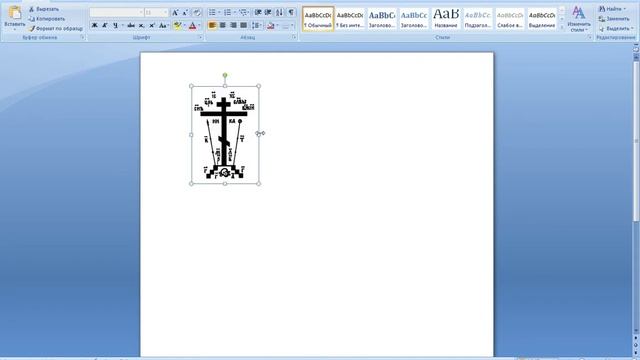Click Заменить (Replace)
Viewport: 640px width, 360px height.
614,19
